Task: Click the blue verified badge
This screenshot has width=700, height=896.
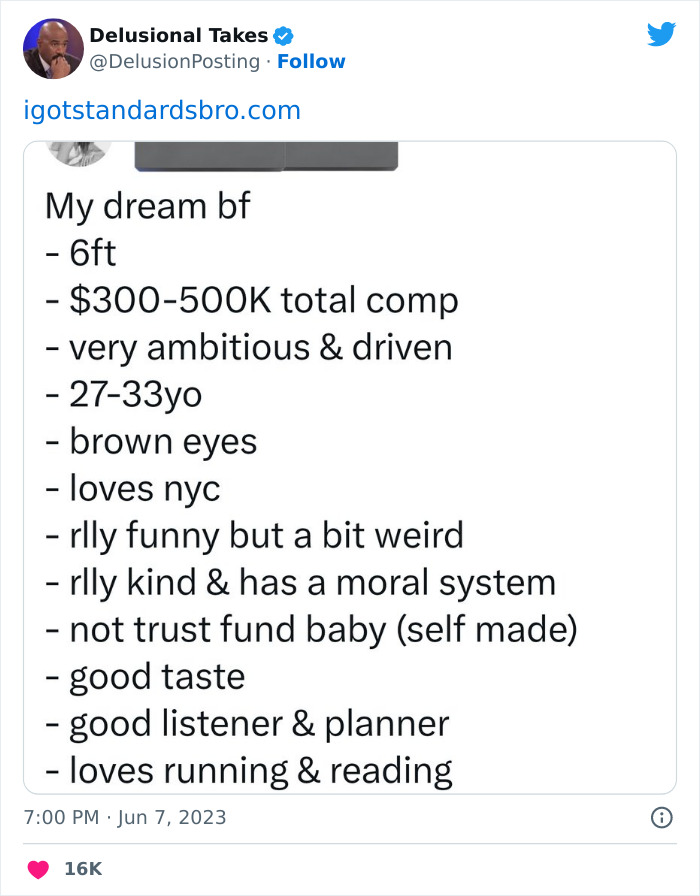Action: click(x=283, y=36)
